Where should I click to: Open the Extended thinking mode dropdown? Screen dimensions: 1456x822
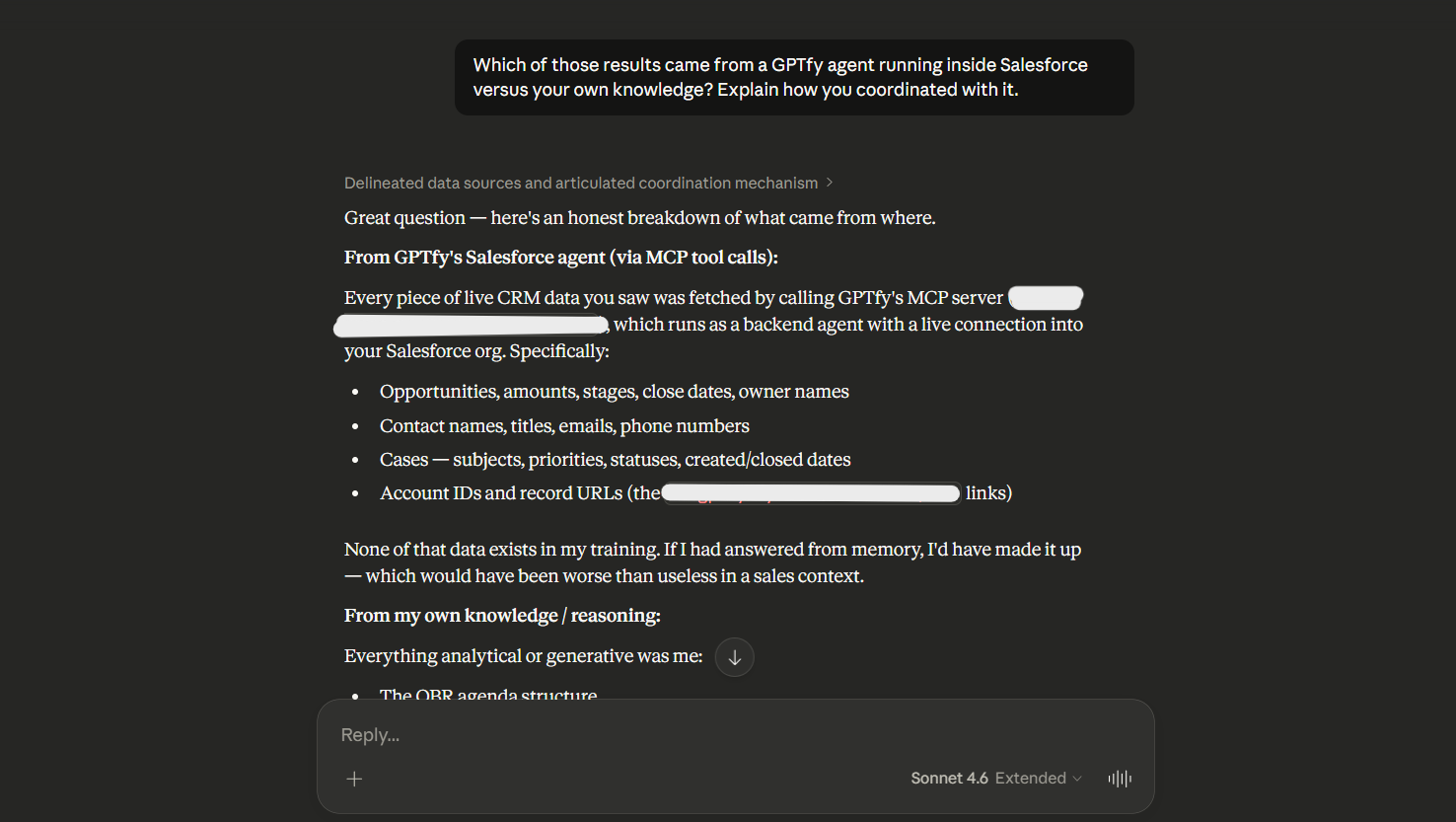click(1037, 778)
